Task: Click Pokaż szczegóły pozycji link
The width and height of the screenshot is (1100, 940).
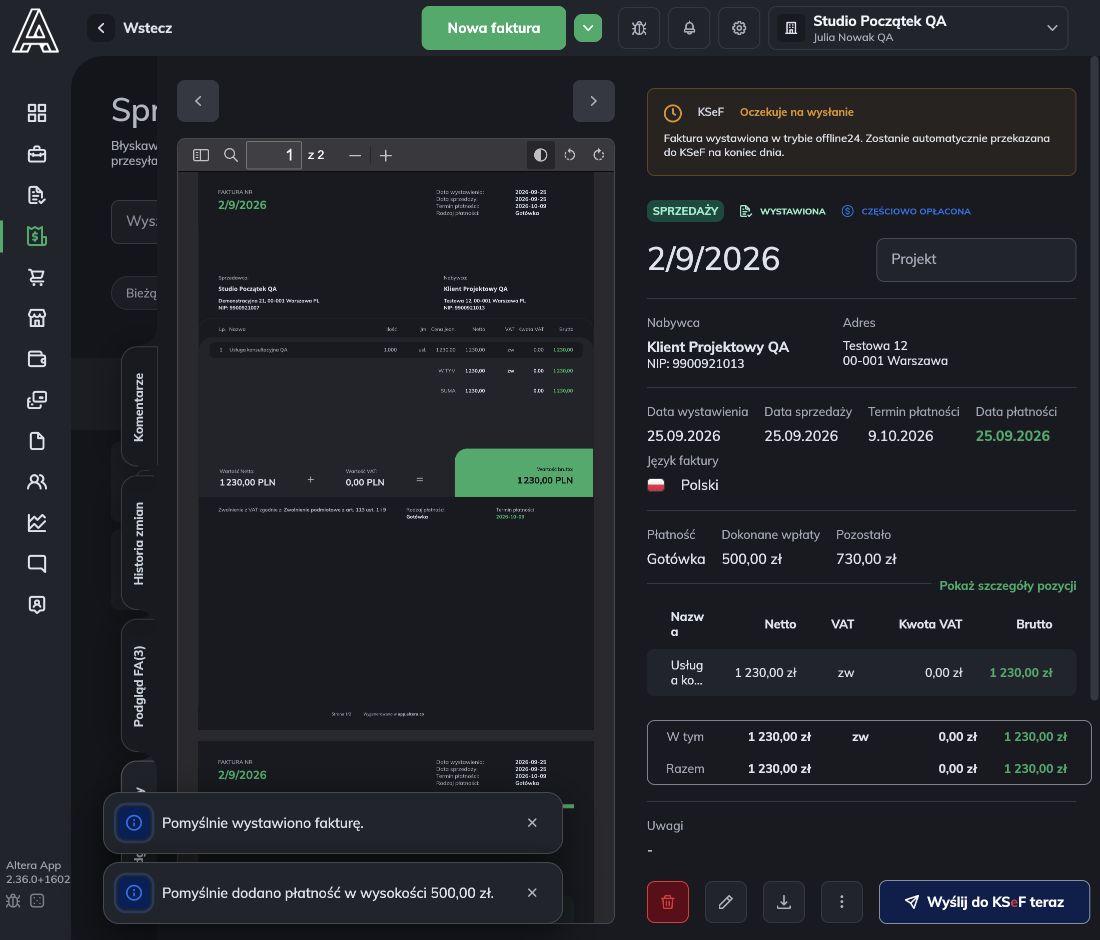Action: (1007, 586)
